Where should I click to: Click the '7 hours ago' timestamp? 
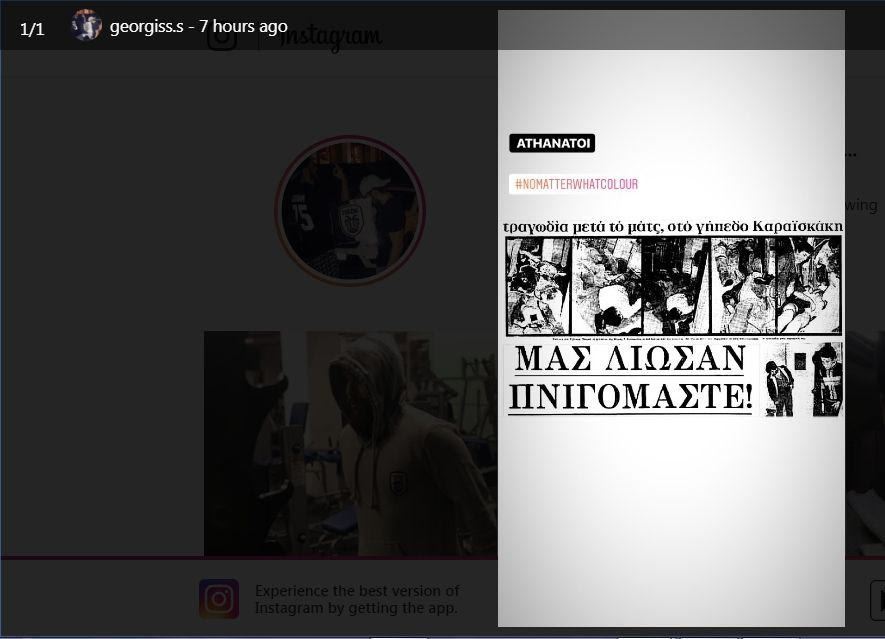[243, 27]
